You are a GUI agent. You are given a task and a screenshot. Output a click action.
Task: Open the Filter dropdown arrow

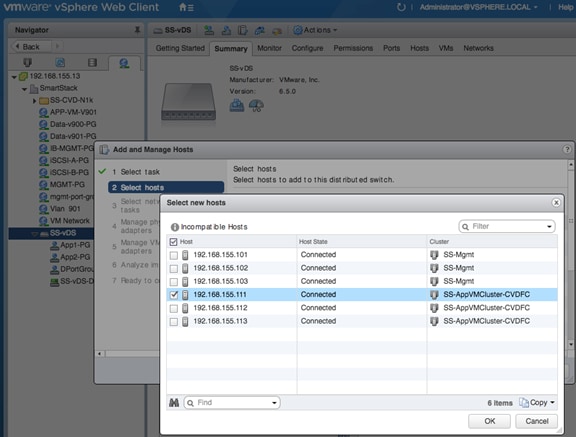(x=549, y=227)
